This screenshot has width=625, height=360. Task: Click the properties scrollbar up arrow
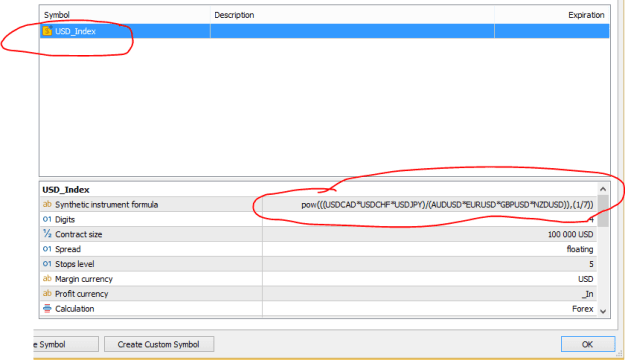(x=603, y=189)
